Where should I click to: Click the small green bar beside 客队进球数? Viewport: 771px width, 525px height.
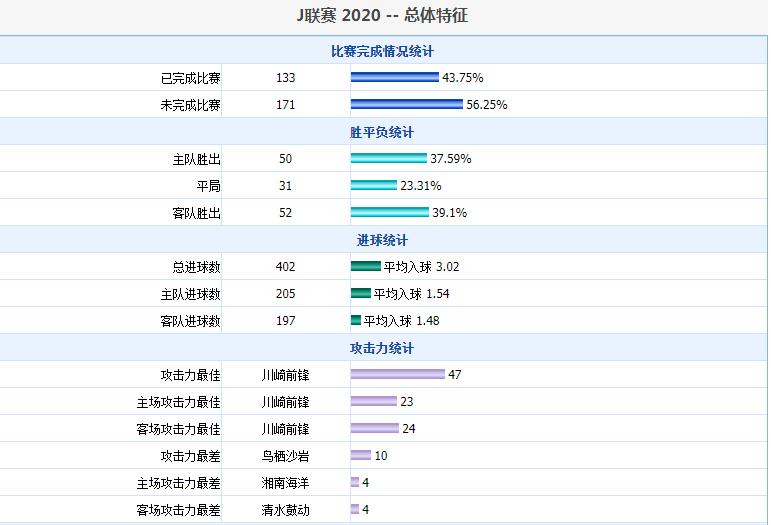coord(356,321)
